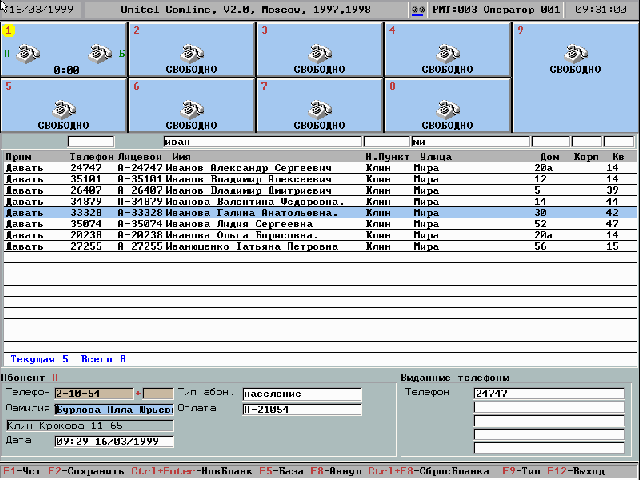The height and width of the screenshot is (480, 640).
Task: Click the telephone icon in line 2
Action: coord(192,53)
